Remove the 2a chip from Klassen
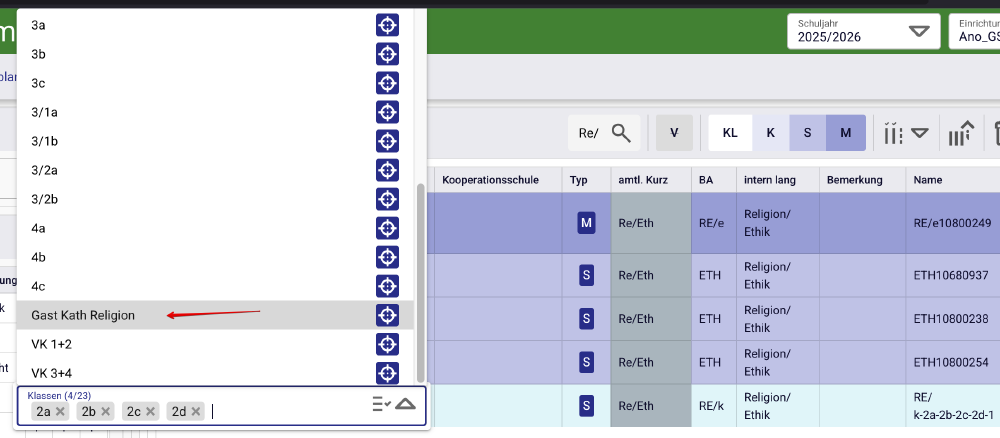Image resolution: width=1000 pixels, height=438 pixels. (60, 411)
